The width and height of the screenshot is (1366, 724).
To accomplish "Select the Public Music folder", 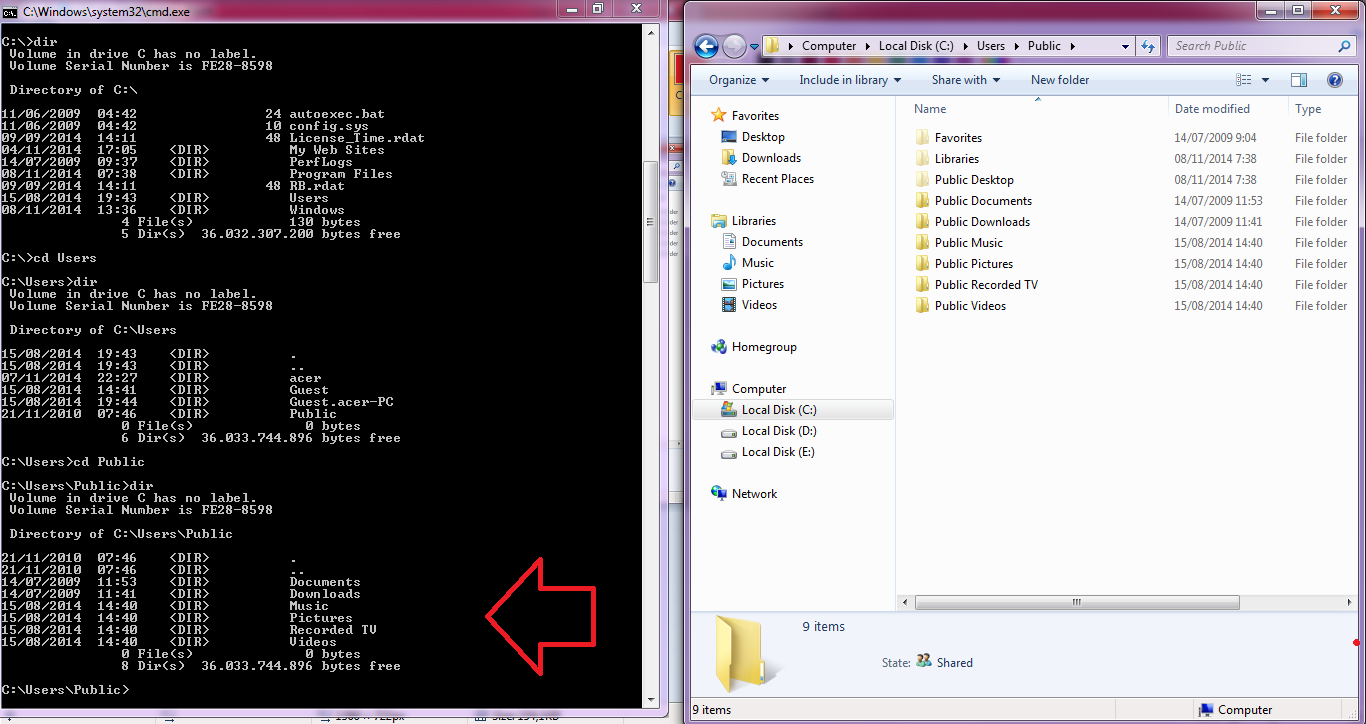I will pyautogui.click(x=968, y=243).
